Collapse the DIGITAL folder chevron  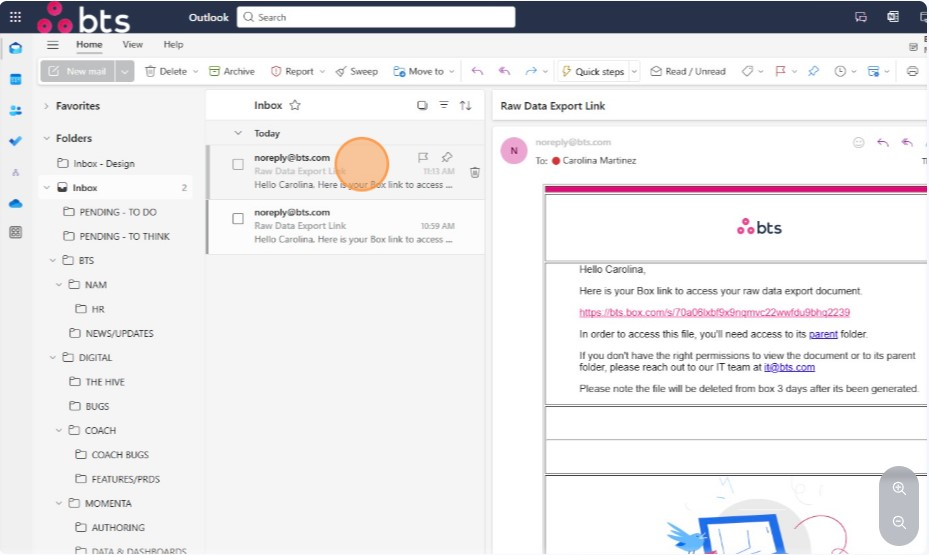53,357
